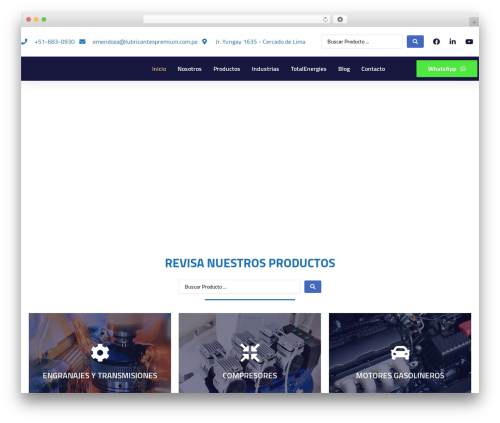Click the products section search magnifier button
The width and height of the screenshot is (500, 423).
[313, 287]
